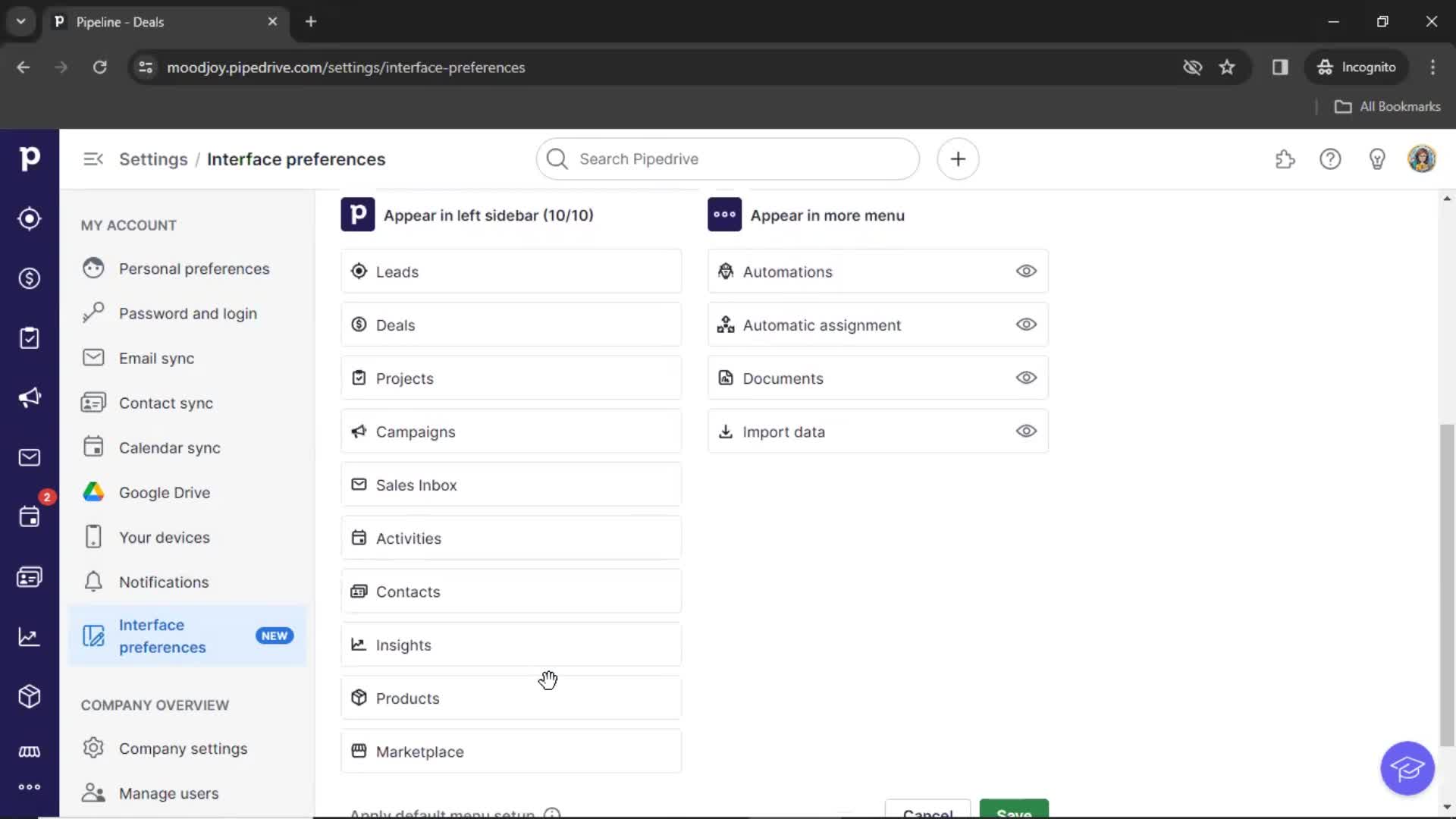1456x819 pixels.
Task: Toggle visibility of Automations menu item
Action: pos(1026,271)
